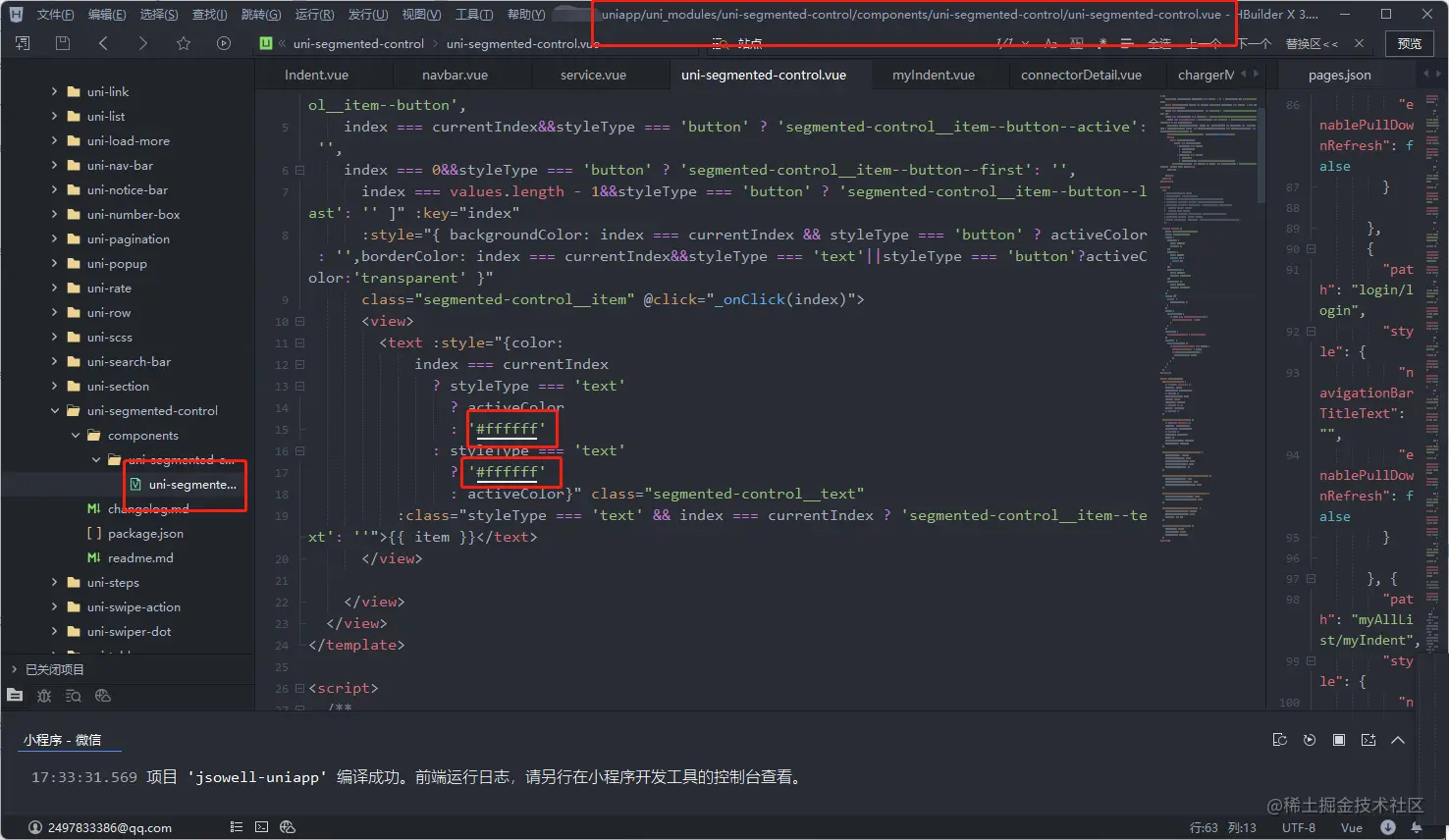
Task: Click the debug bug icon below tree
Action: click(44, 695)
